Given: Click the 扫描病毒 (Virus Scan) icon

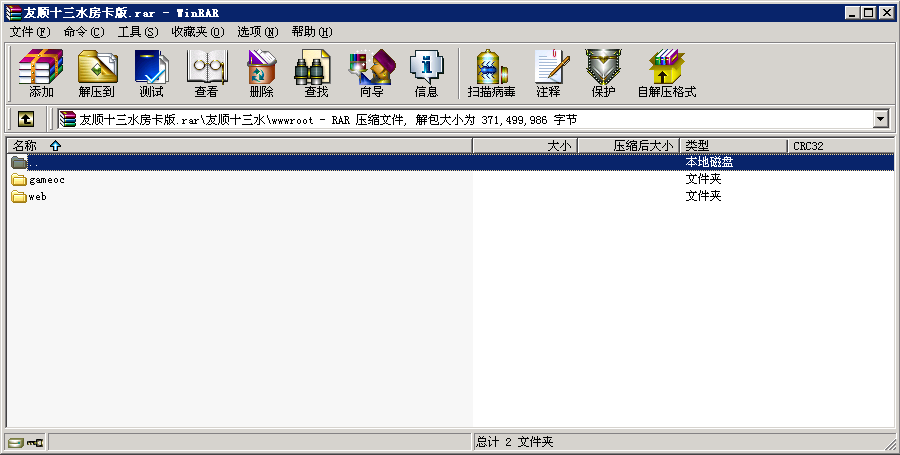Looking at the screenshot, I should click(491, 73).
